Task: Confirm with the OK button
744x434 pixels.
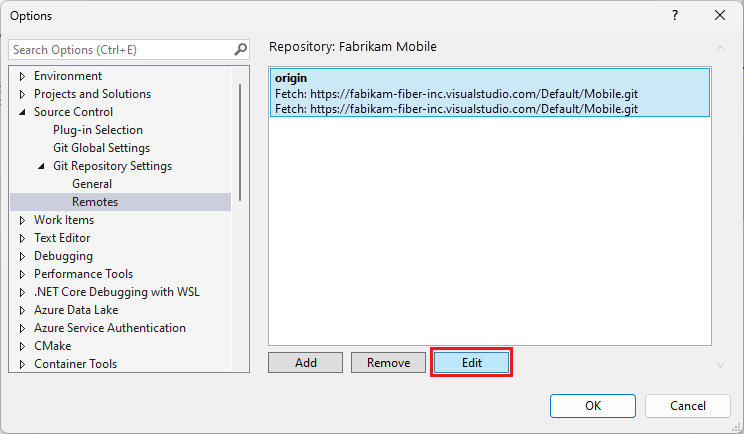Action: [593, 405]
